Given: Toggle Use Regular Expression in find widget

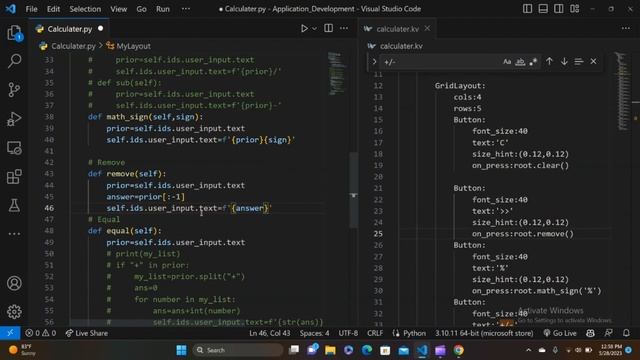Looking at the screenshot, I should pyautogui.click(x=533, y=62).
